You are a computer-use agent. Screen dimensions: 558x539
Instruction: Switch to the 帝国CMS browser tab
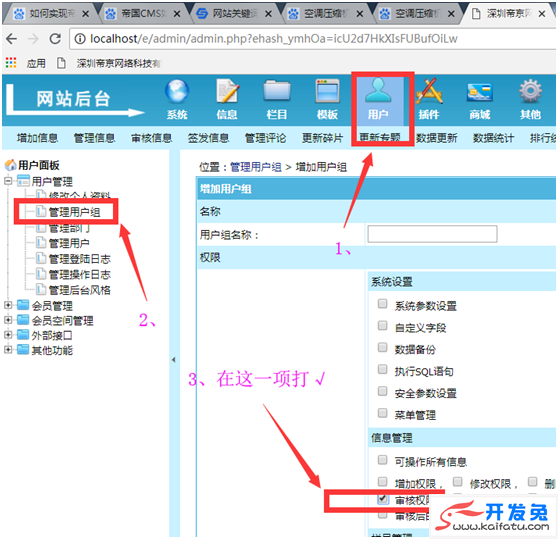tap(143, 14)
